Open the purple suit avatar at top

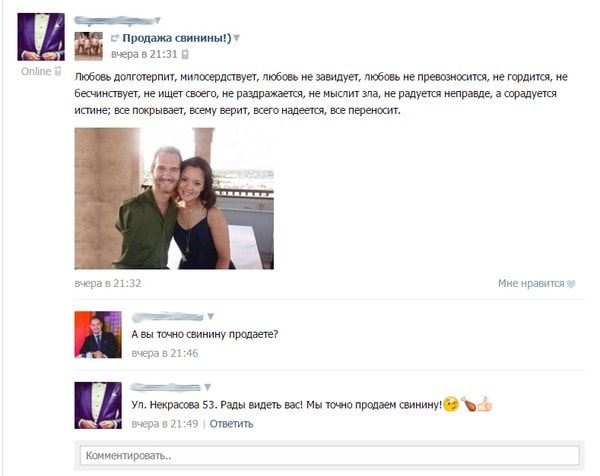click(41, 37)
